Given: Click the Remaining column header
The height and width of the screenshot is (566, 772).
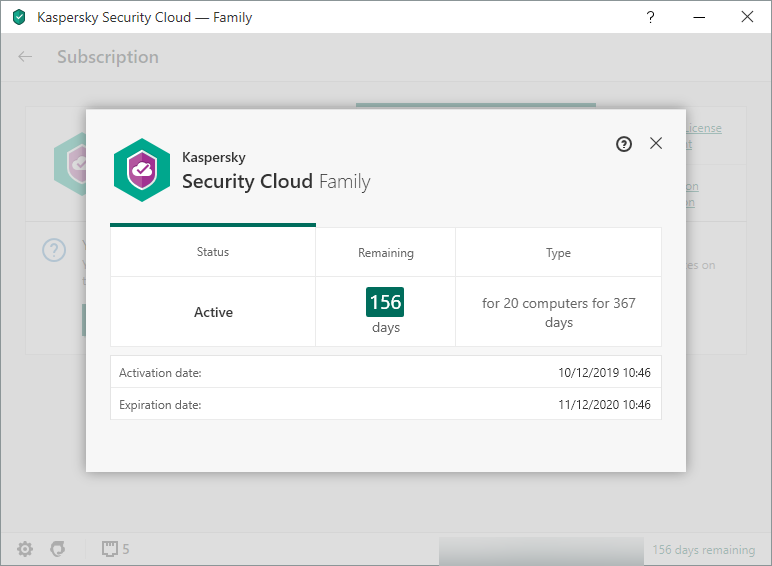Looking at the screenshot, I should point(386,252).
